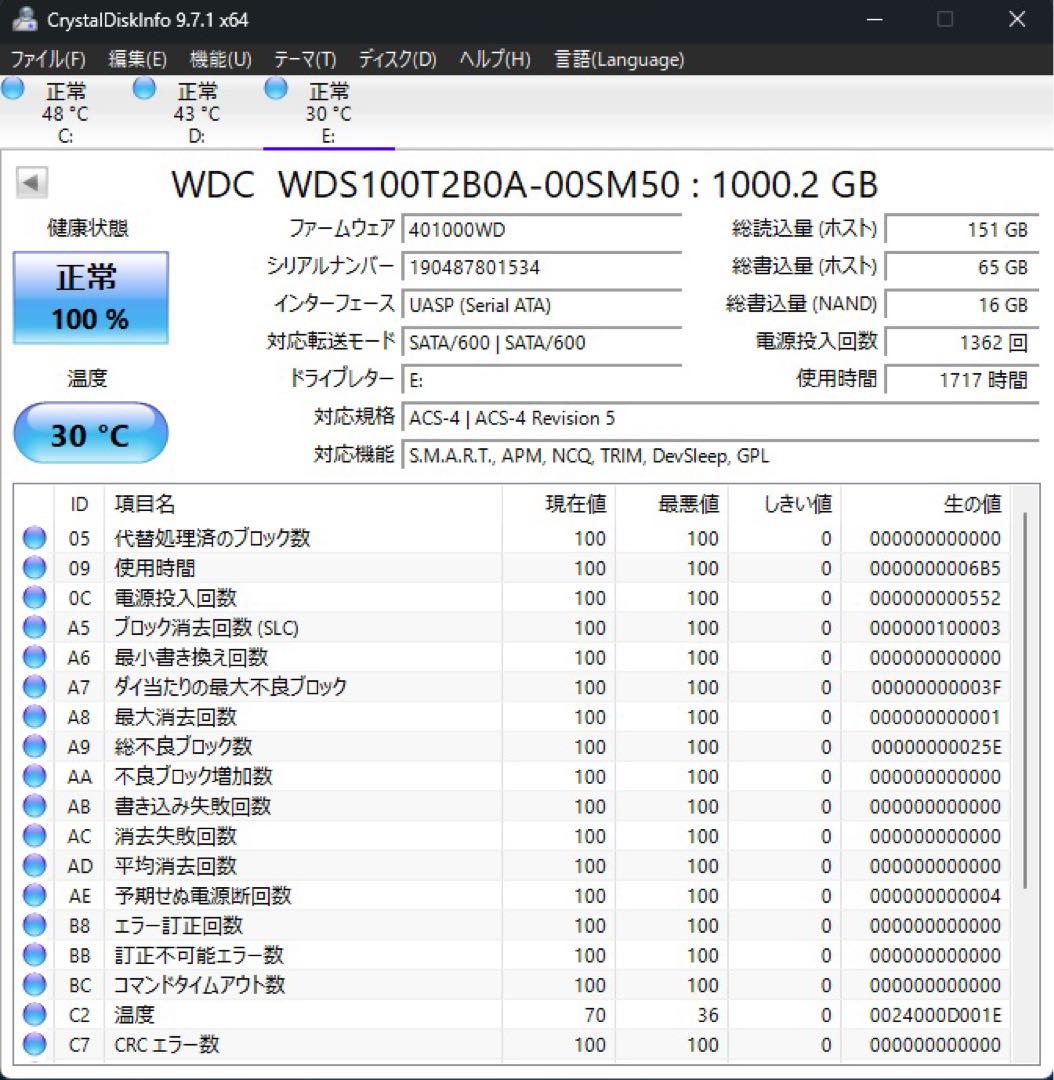Click the status lamp beside CRC エラー数
Image resolution: width=1054 pixels, height=1080 pixels.
click(x=33, y=1045)
